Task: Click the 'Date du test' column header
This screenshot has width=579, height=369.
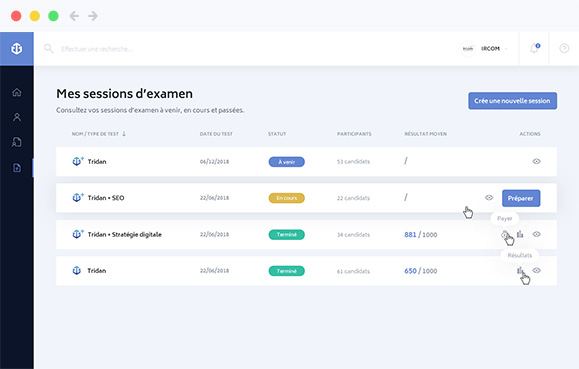Action: [216, 134]
